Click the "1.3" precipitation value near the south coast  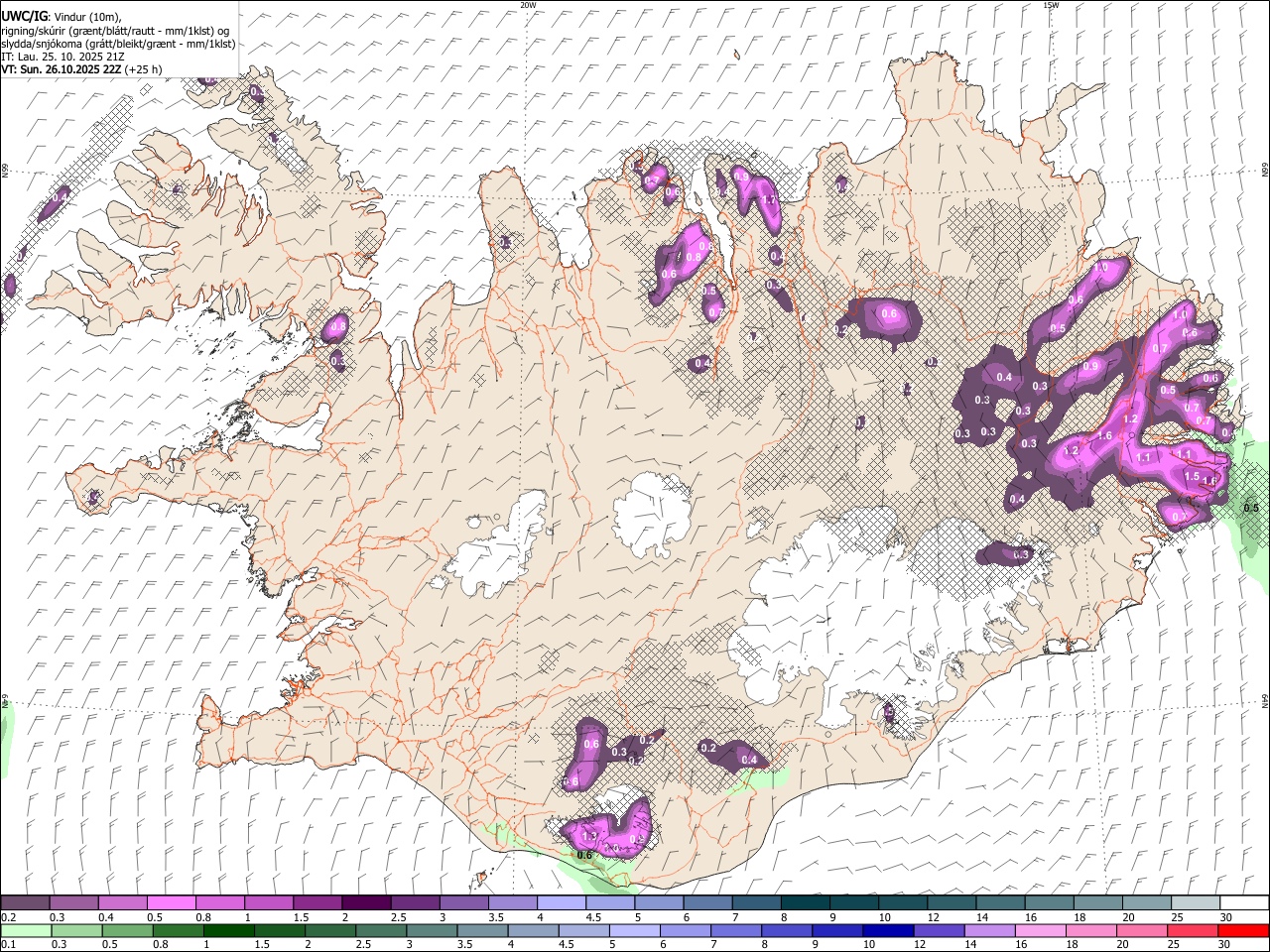point(589,838)
